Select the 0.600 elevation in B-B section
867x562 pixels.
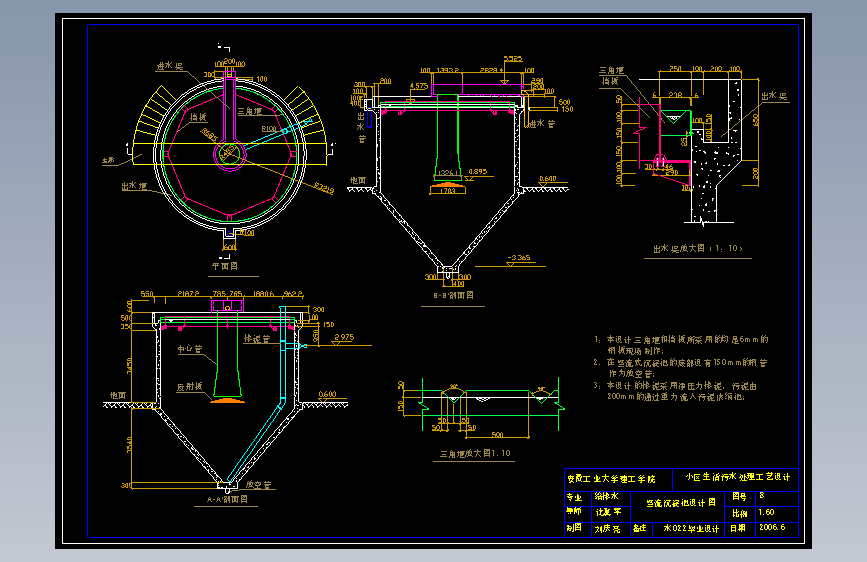coord(548,179)
